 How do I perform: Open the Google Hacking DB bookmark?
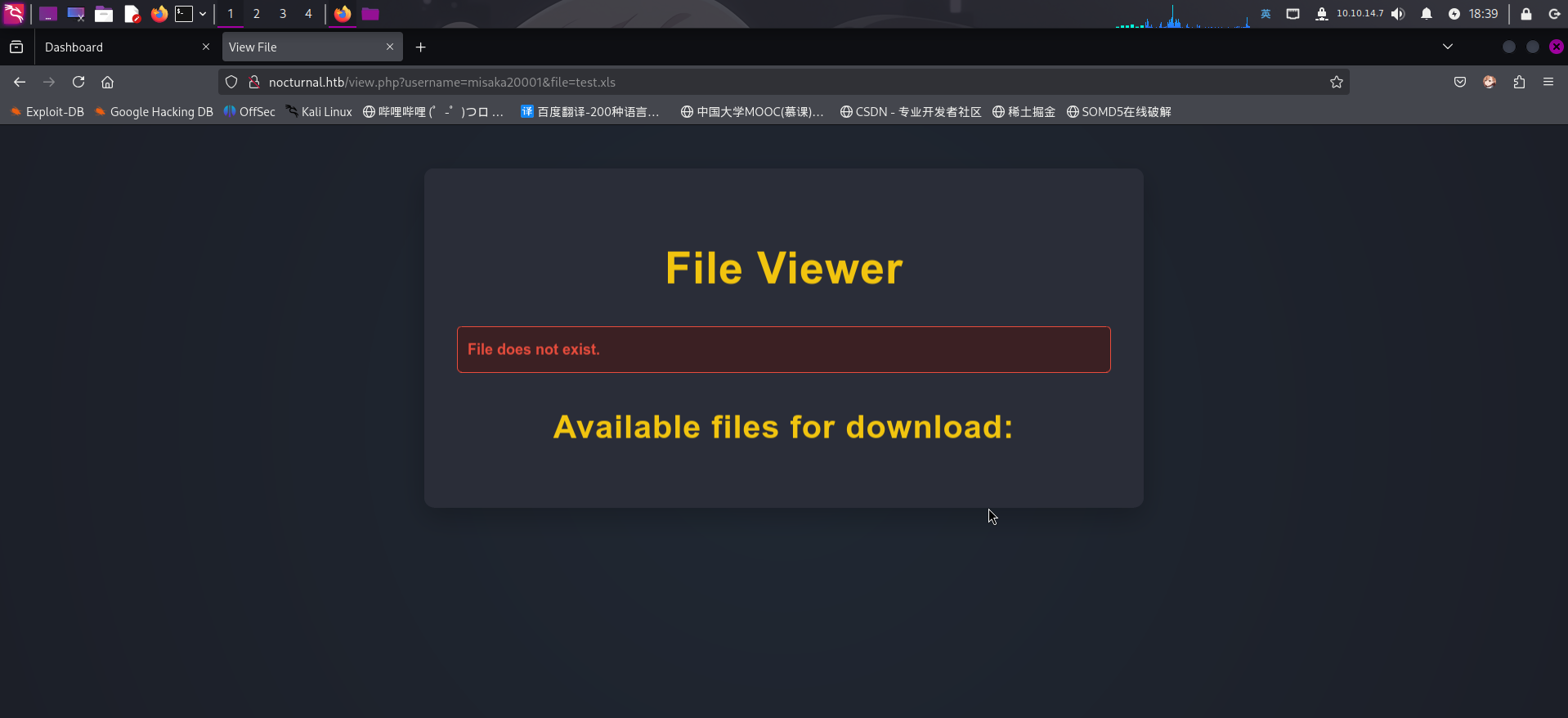(x=154, y=112)
